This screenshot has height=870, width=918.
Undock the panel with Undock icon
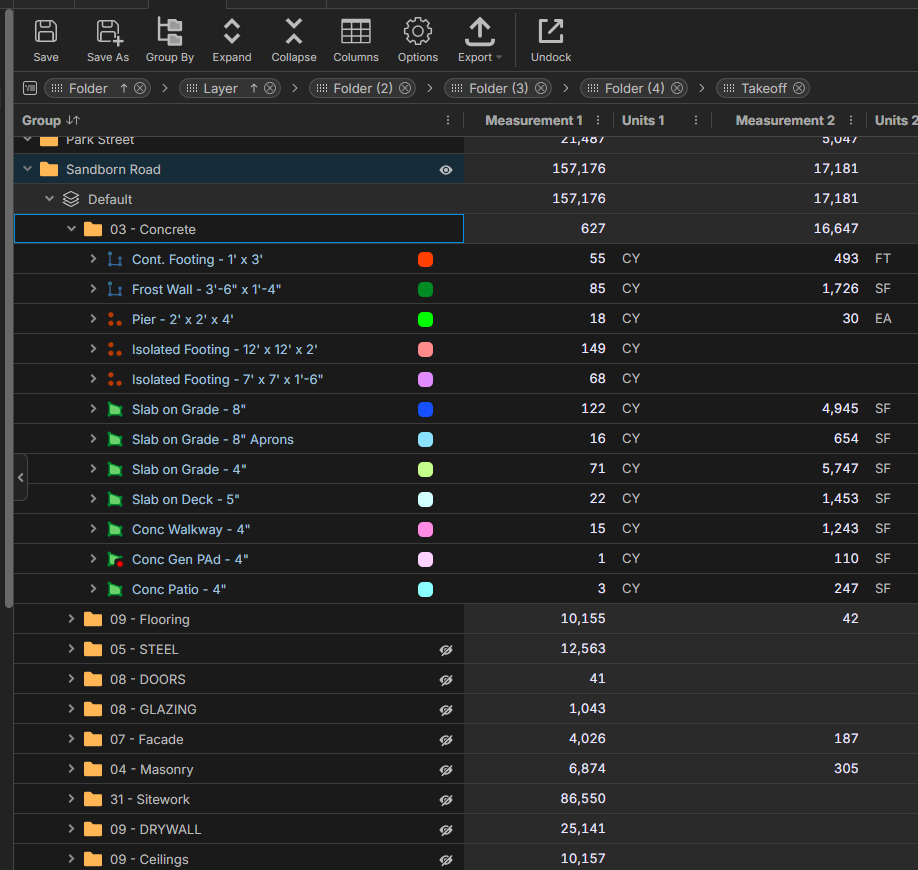click(x=551, y=32)
